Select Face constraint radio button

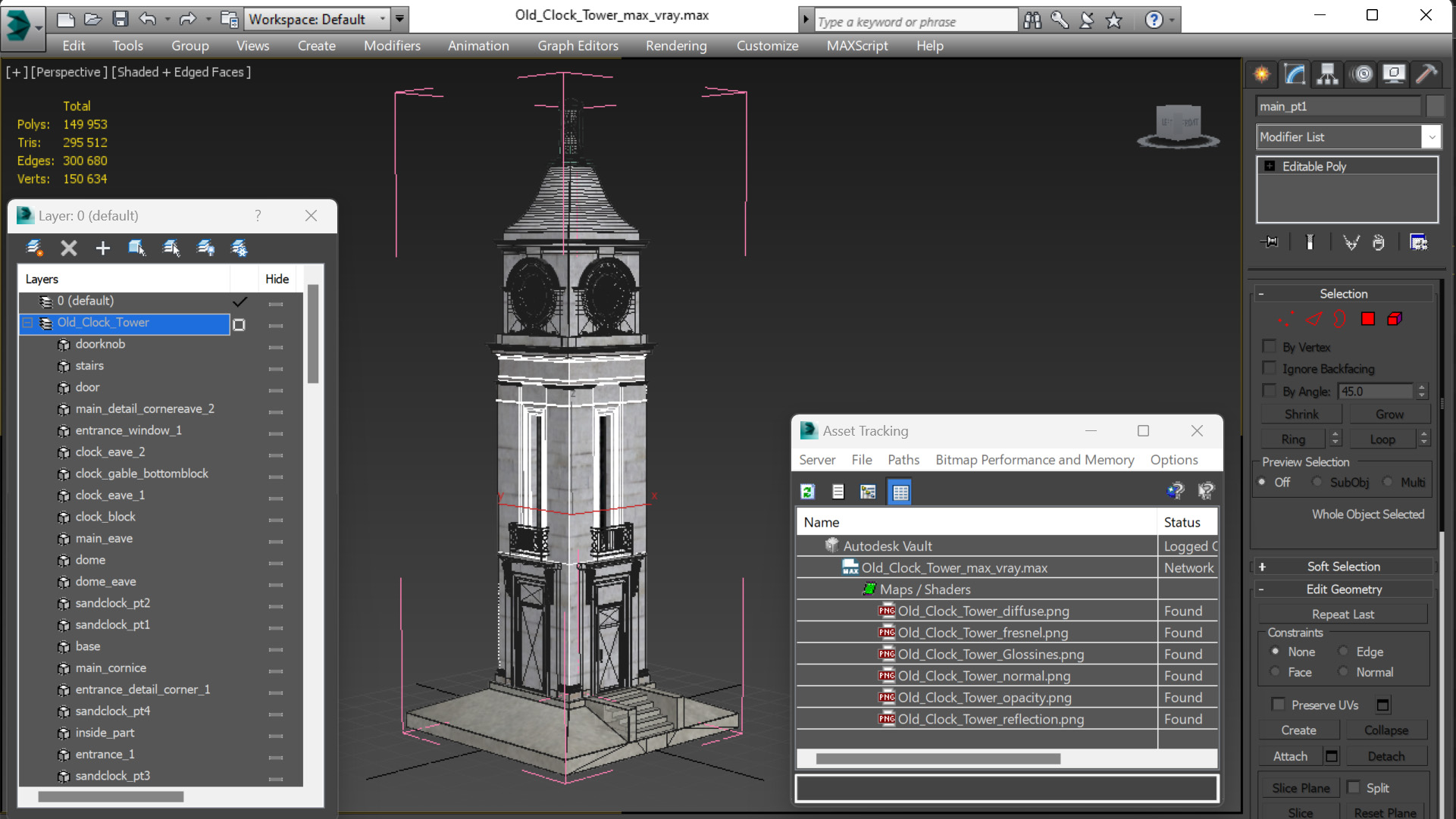pos(1275,672)
